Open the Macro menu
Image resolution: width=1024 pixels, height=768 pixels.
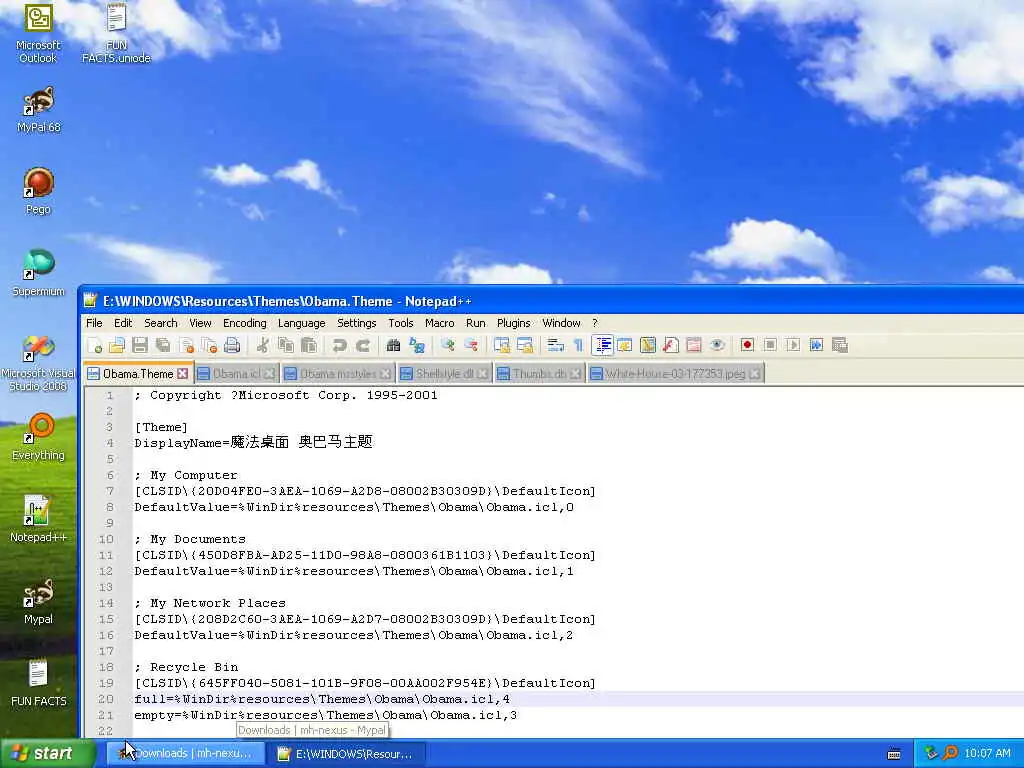click(440, 323)
